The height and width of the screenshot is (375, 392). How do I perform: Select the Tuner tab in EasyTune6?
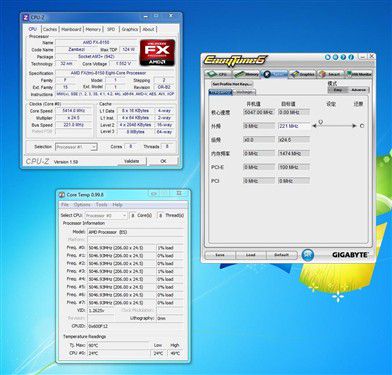tap(274, 74)
